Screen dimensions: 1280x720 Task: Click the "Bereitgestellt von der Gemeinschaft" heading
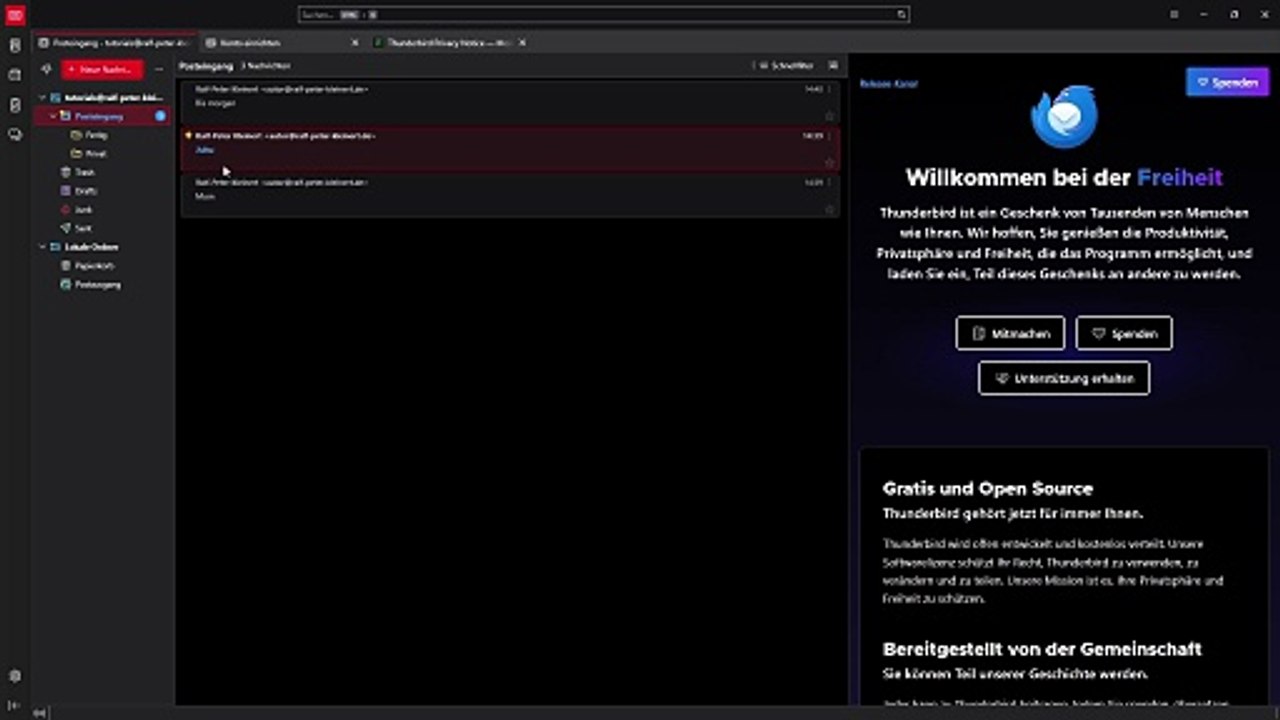[1042, 649]
